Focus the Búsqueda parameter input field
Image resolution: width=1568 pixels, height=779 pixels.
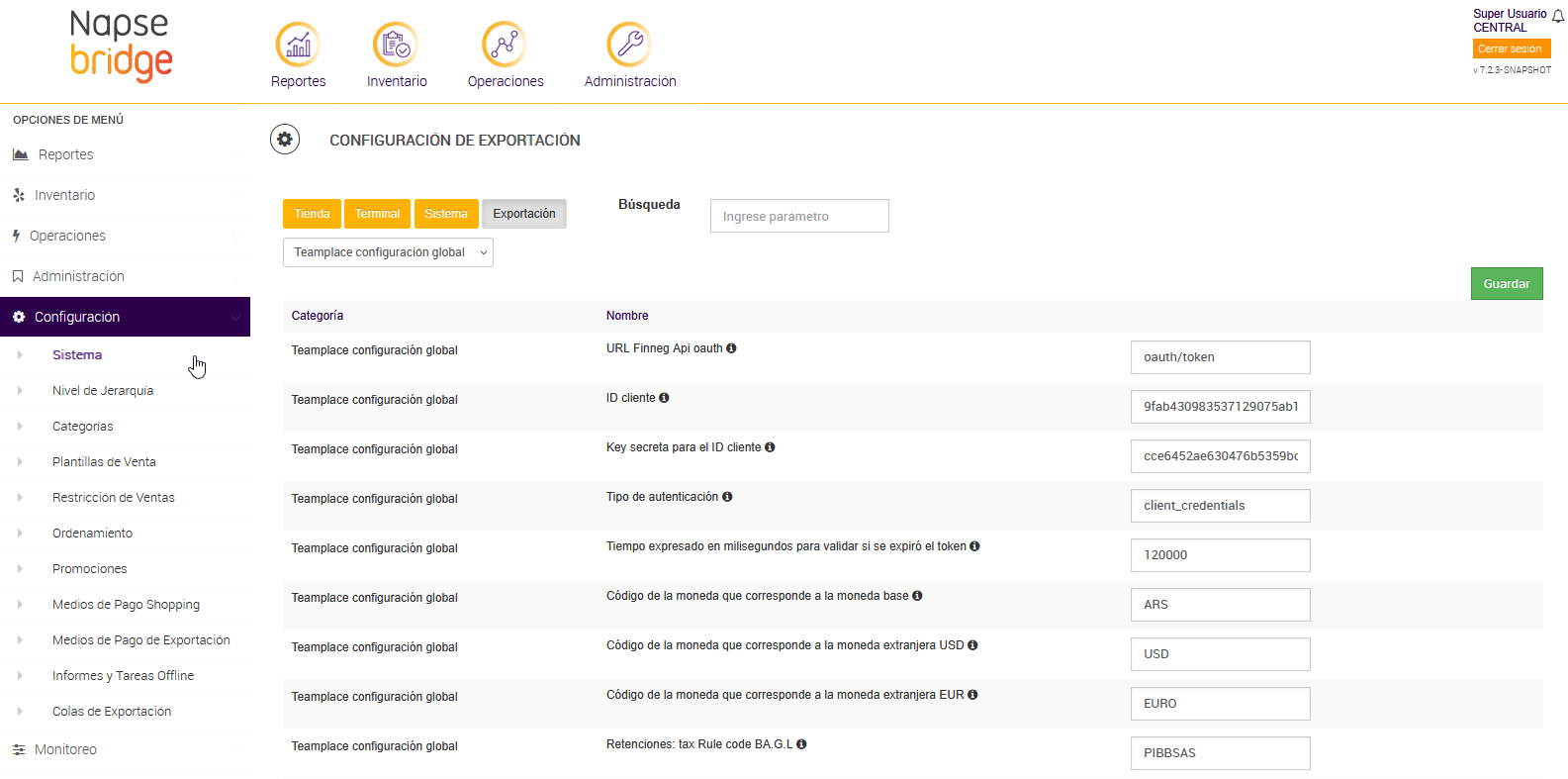799,216
